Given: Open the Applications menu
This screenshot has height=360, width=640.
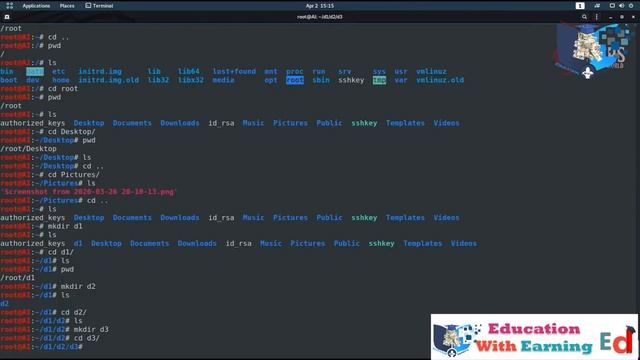Looking at the screenshot, I should 36,6.
